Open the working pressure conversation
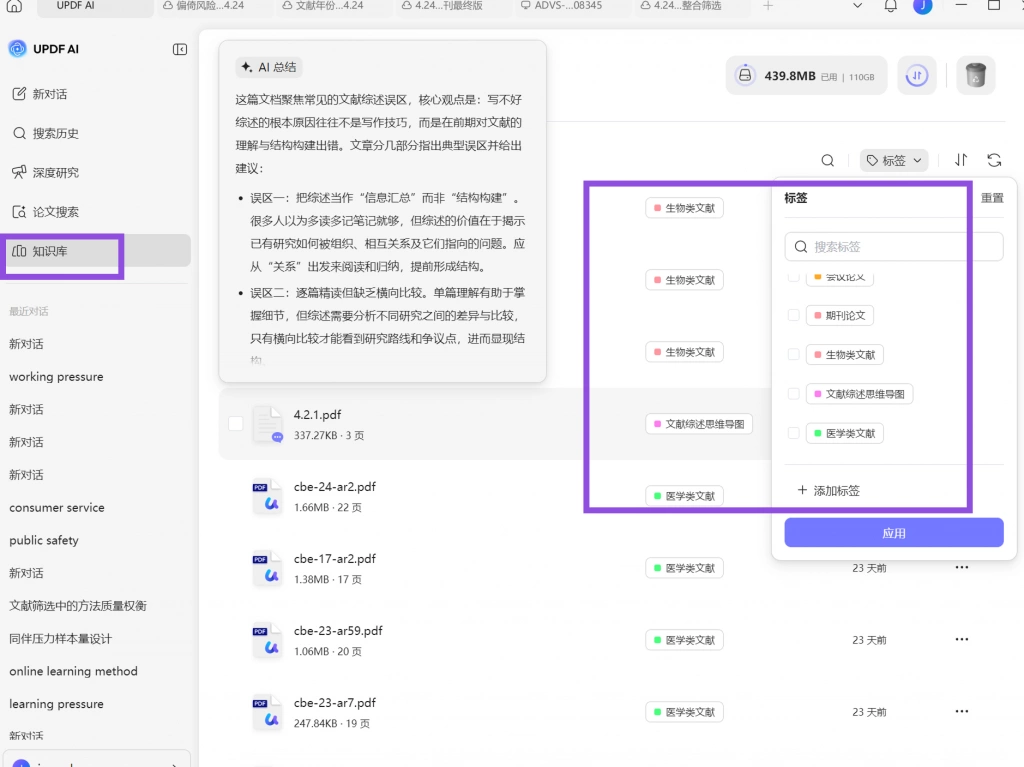Viewport: 1024px width, 767px height. click(x=56, y=377)
